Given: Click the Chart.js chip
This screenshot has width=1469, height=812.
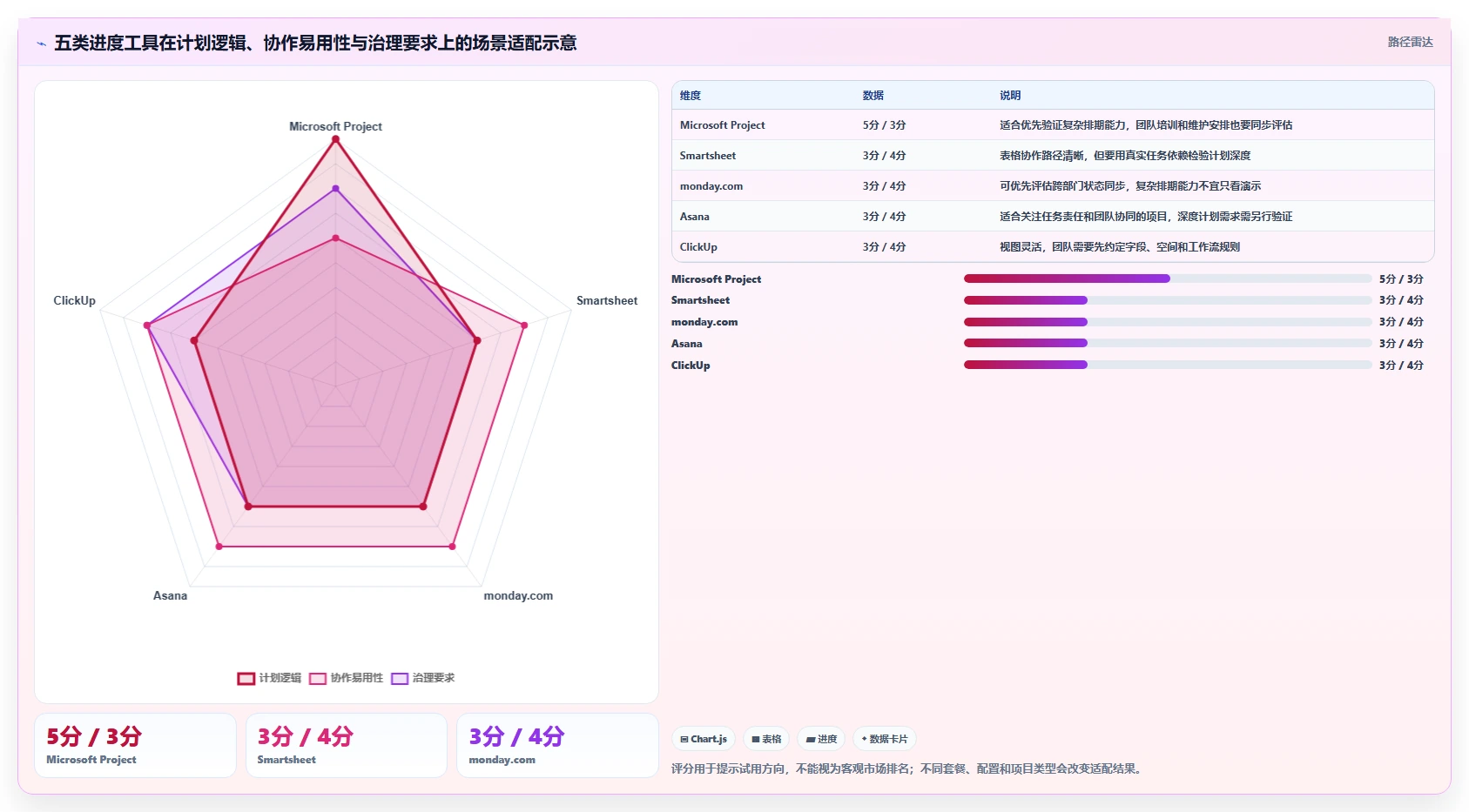Looking at the screenshot, I should pyautogui.click(x=704, y=739).
